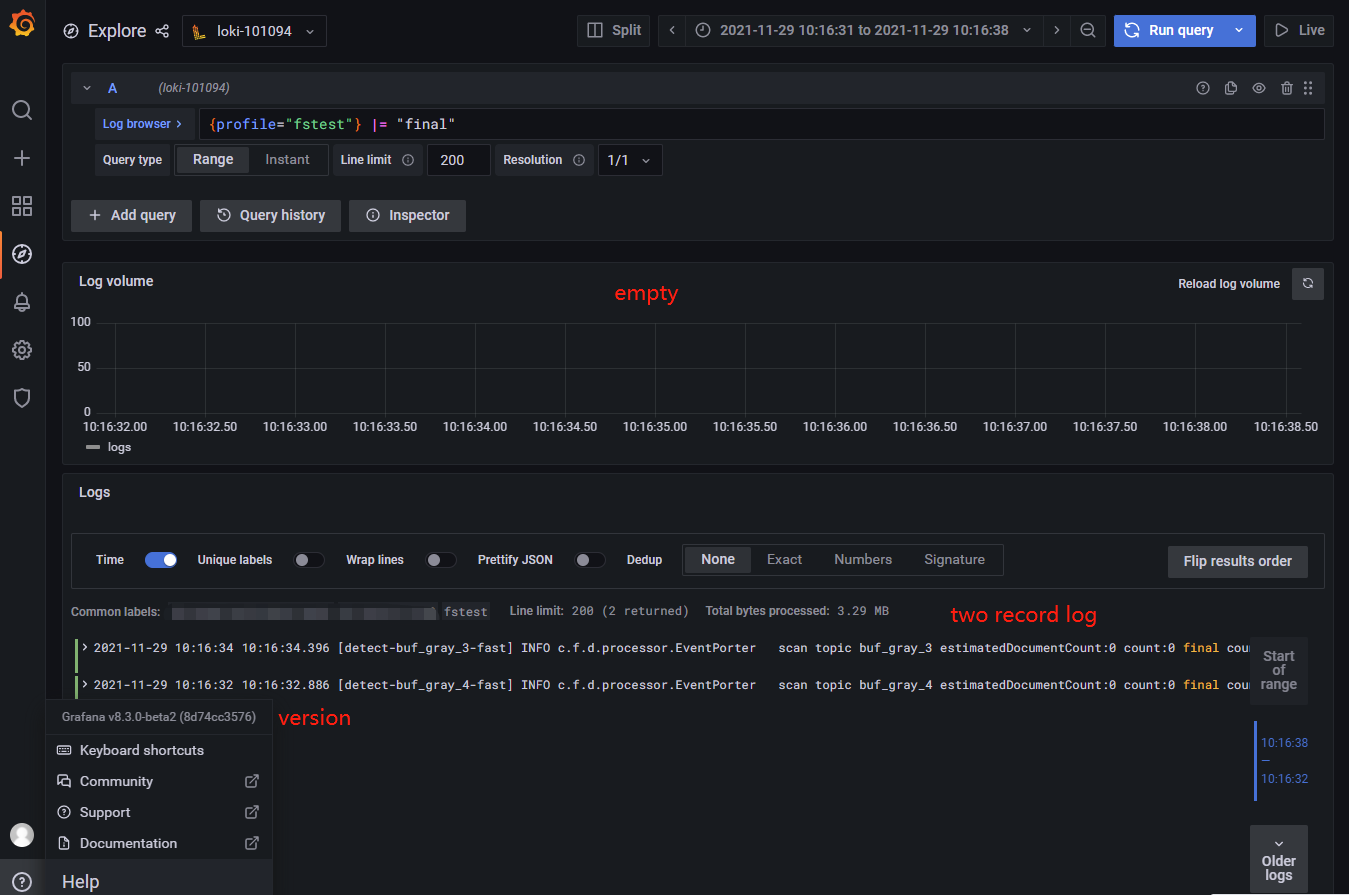Click the Create plus icon in sidebar

click(x=22, y=158)
